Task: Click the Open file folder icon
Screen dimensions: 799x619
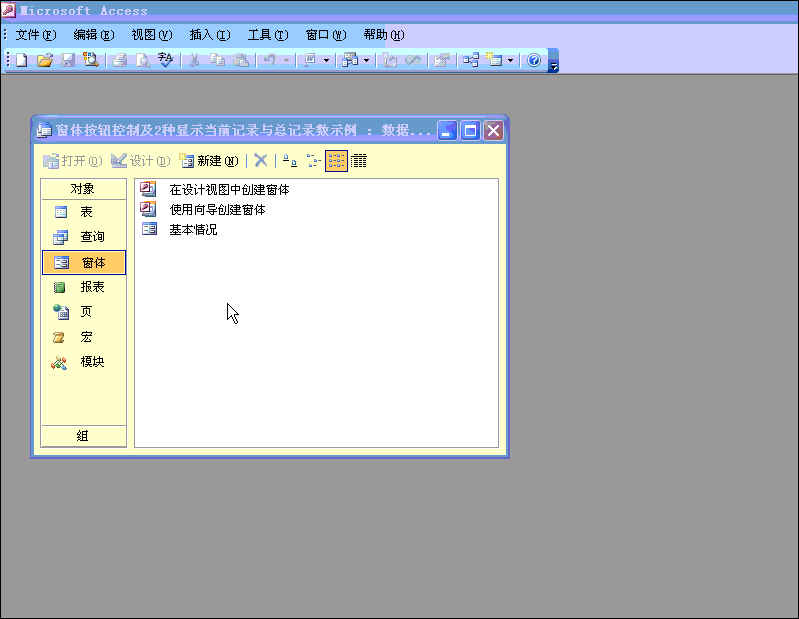Action: [45, 60]
